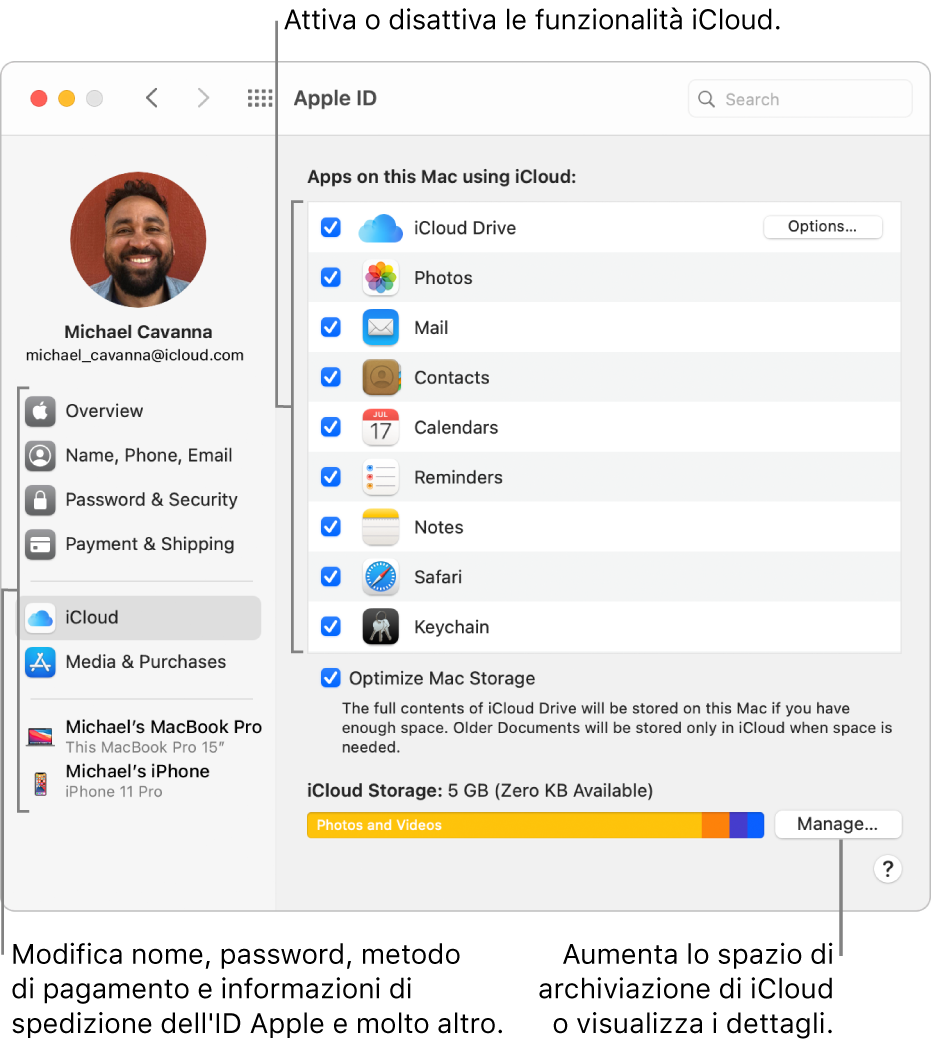Click the Michael Cavanna name text
This screenshot has height=1045, width=931.
138,332
